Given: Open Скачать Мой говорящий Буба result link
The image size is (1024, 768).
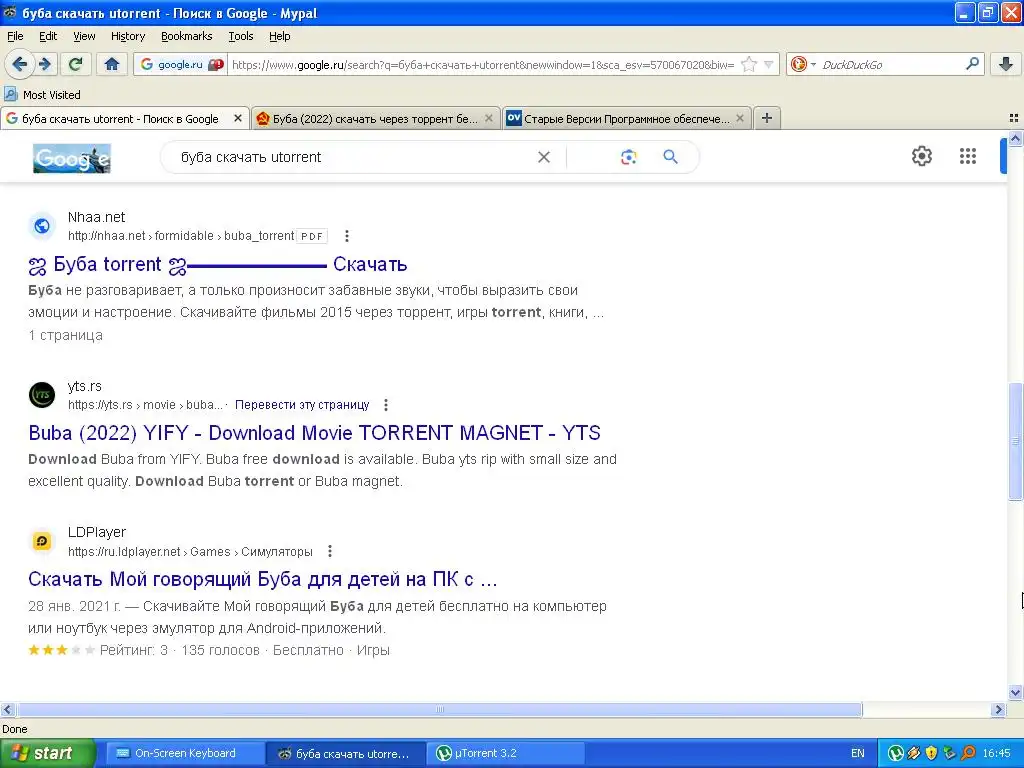Looking at the screenshot, I should click(x=263, y=579).
